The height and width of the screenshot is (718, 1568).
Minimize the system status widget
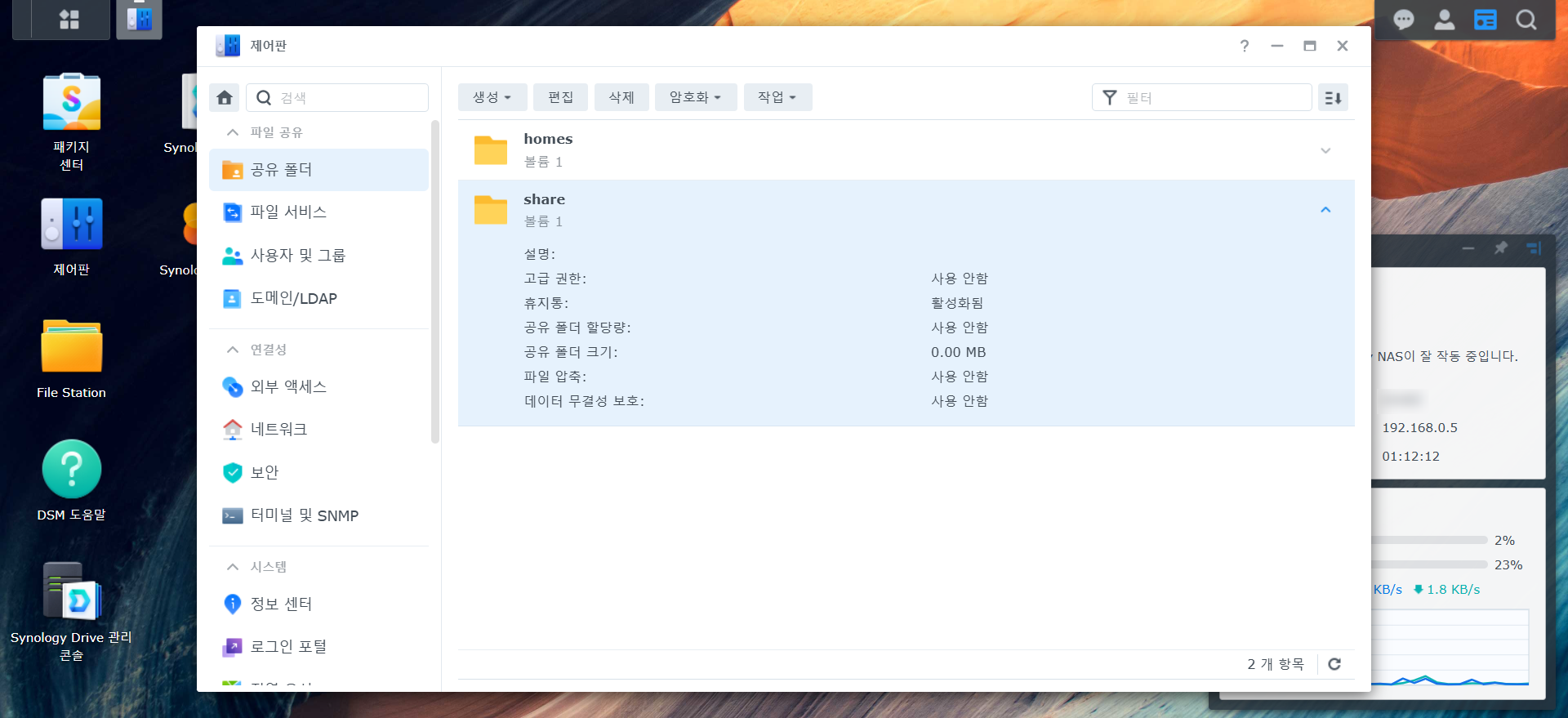pos(1468,248)
